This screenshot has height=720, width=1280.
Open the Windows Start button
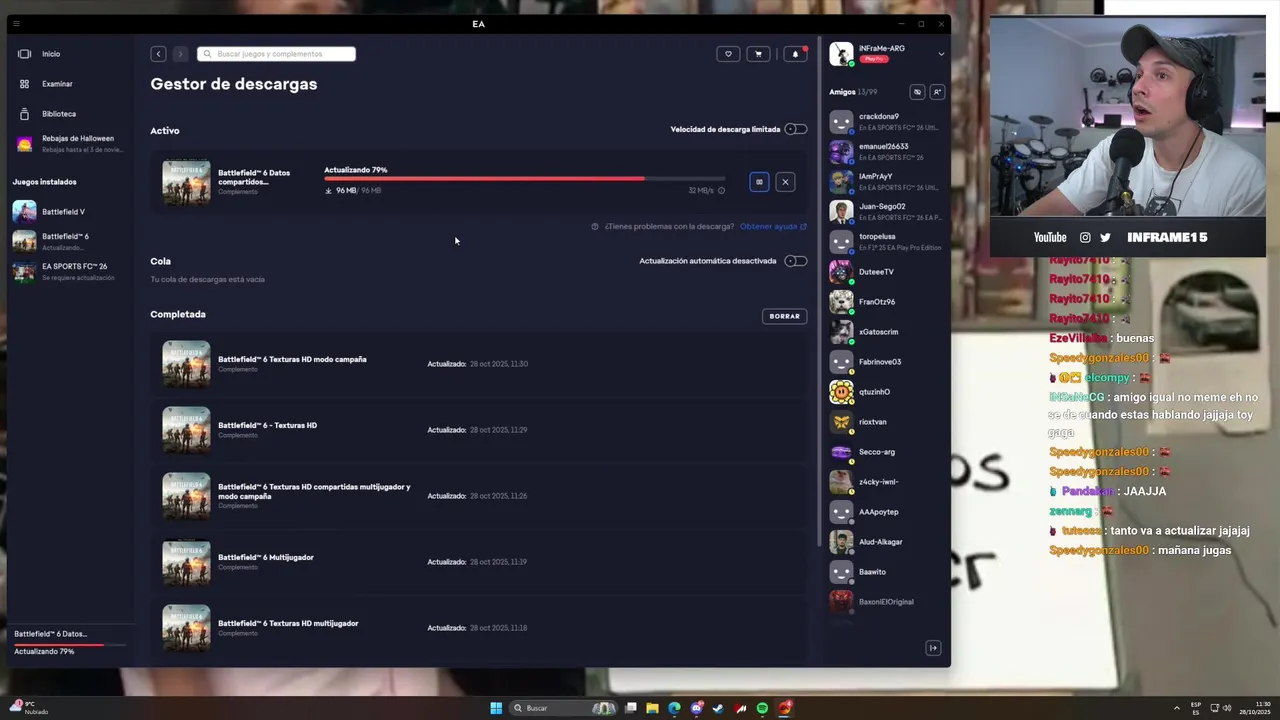coord(496,708)
